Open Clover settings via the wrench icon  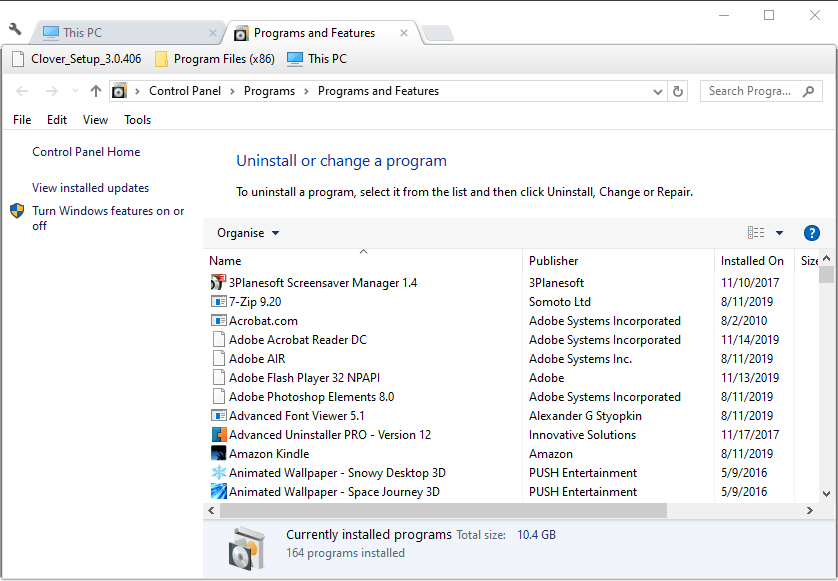coord(15,29)
